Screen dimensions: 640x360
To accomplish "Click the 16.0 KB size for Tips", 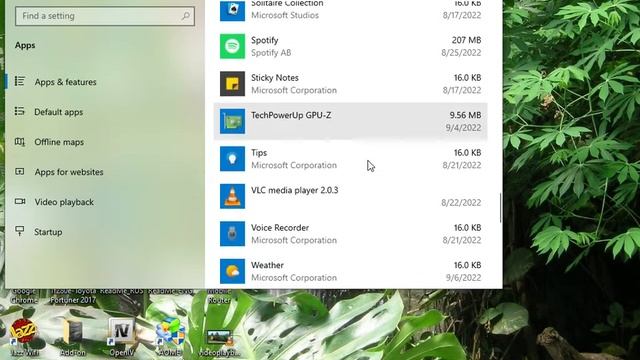I will click(x=468, y=153).
